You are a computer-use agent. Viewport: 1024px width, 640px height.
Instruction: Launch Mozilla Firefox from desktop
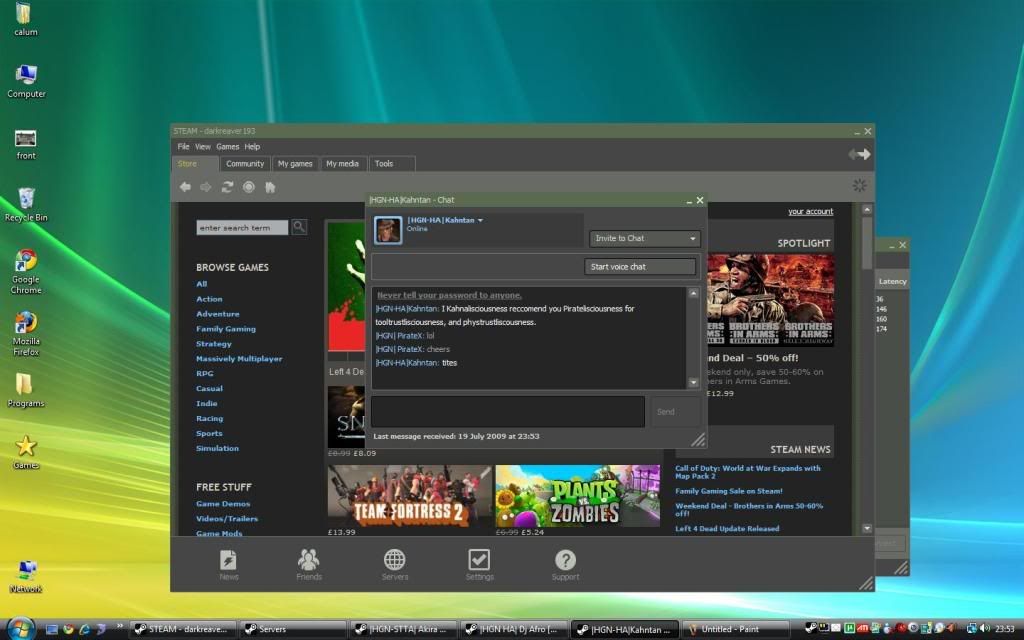pos(26,334)
